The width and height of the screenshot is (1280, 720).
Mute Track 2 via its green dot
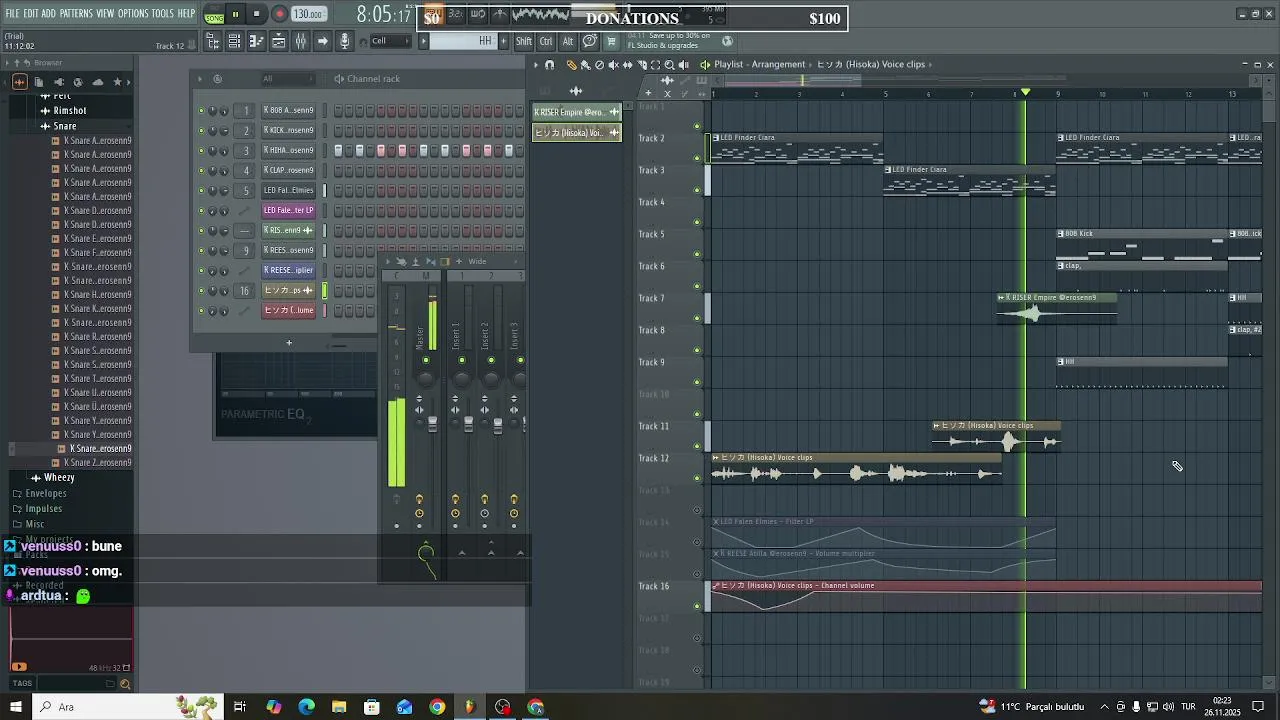pyautogui.click(x=697, y=158)
